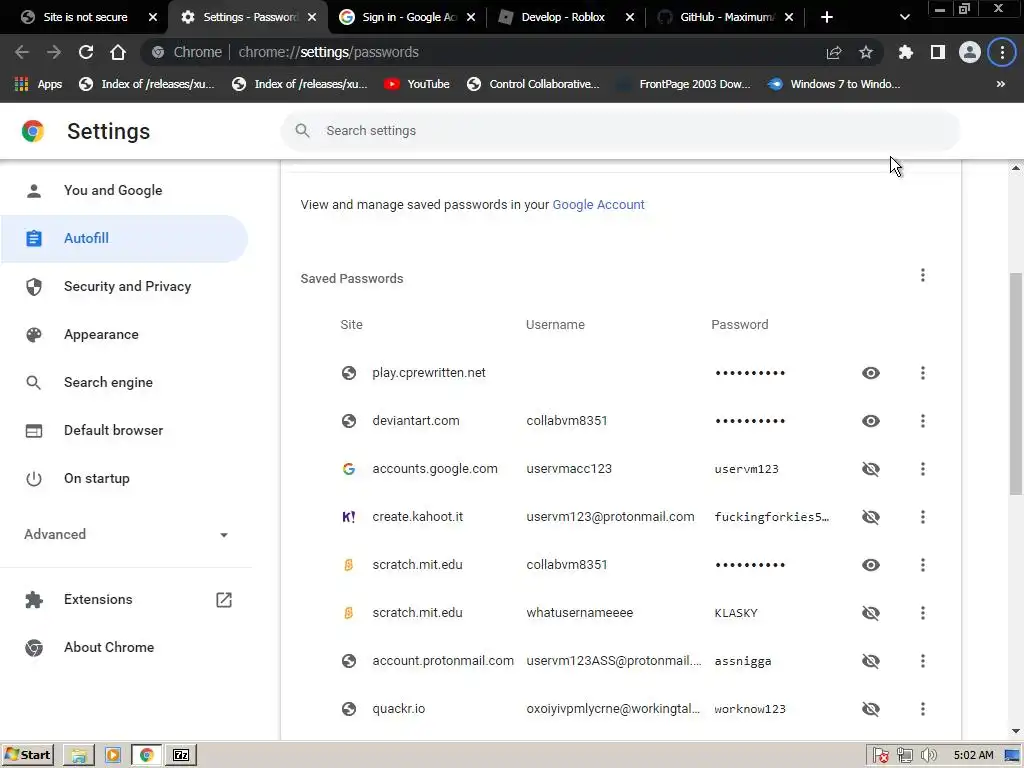
Task: Go forward with the forward arrow
Action: (54, 52)
